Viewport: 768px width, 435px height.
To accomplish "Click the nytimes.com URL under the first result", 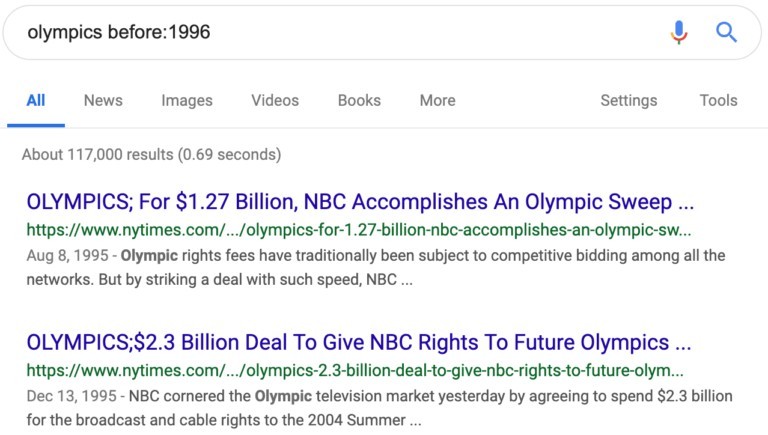I will 359,229.
